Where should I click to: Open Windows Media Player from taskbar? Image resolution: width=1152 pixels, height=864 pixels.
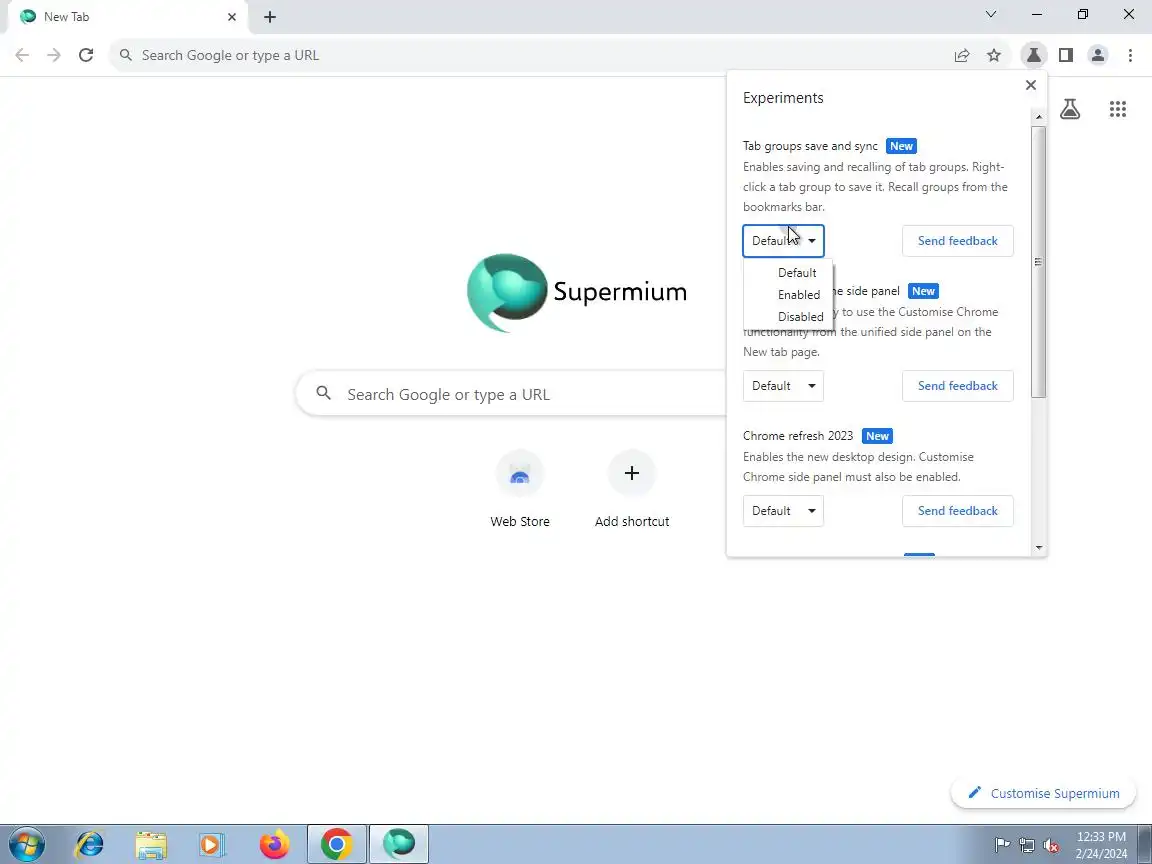pos(212,845)
